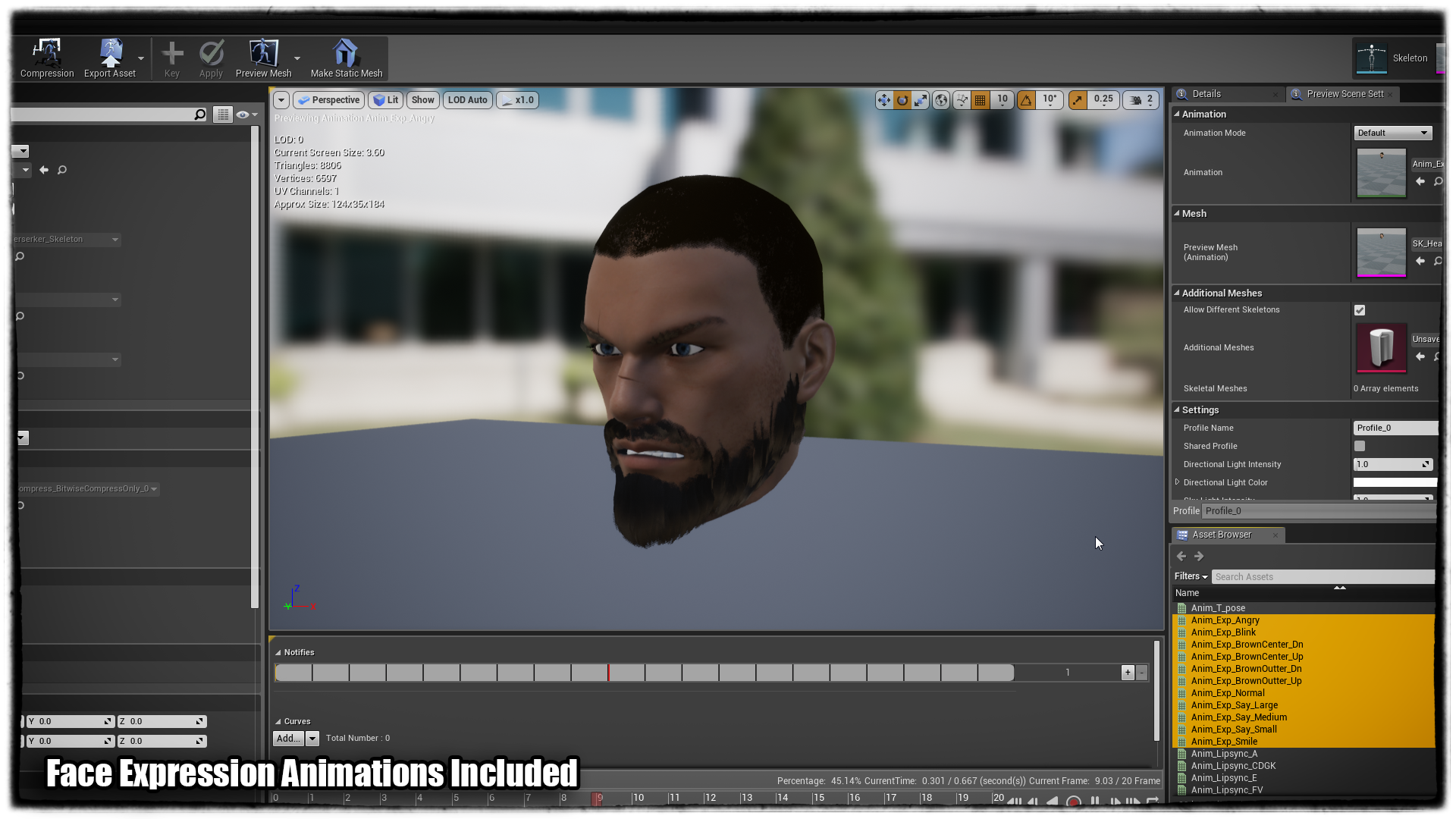Switch to the Preview Scene Settings tab
The width and height of the screenshot is (1456, 819).
click(x=1345, y=94)
